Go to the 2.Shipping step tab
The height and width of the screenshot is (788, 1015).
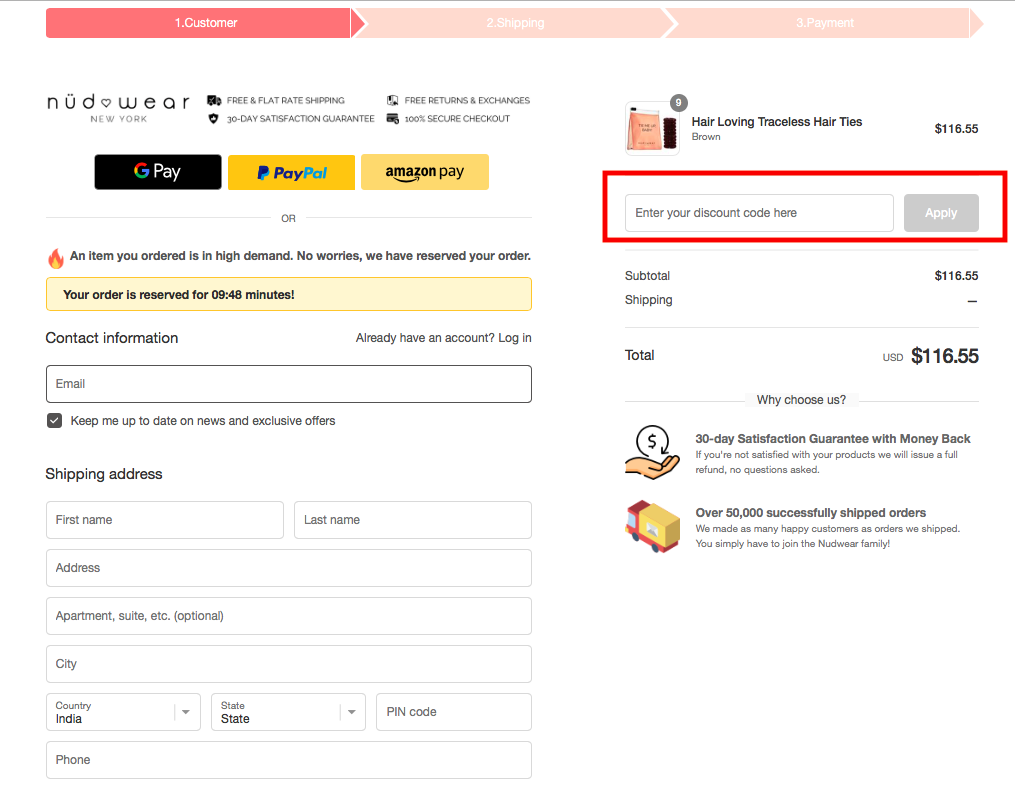point(515,23)
